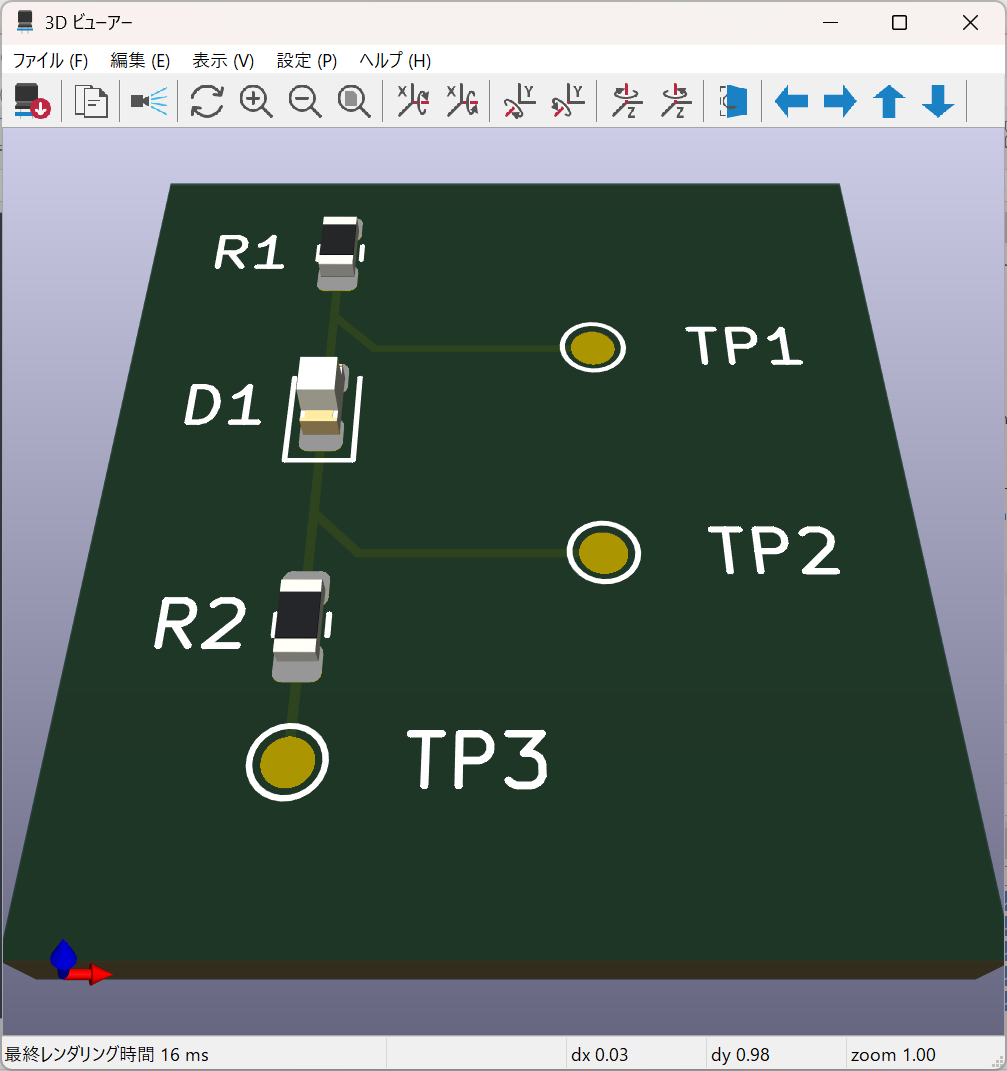Redraw the 3D view
Screen dimensions: 1007x1071
pos(207,101)
